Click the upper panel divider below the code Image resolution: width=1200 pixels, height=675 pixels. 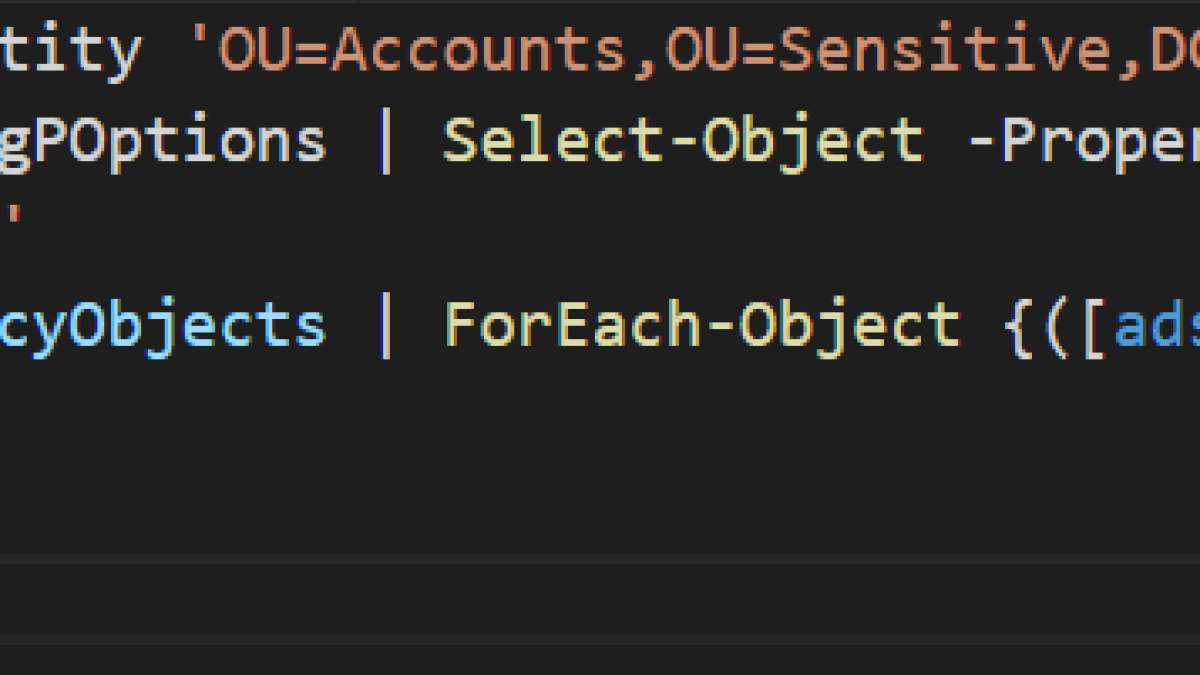click(x=600, y=559)
